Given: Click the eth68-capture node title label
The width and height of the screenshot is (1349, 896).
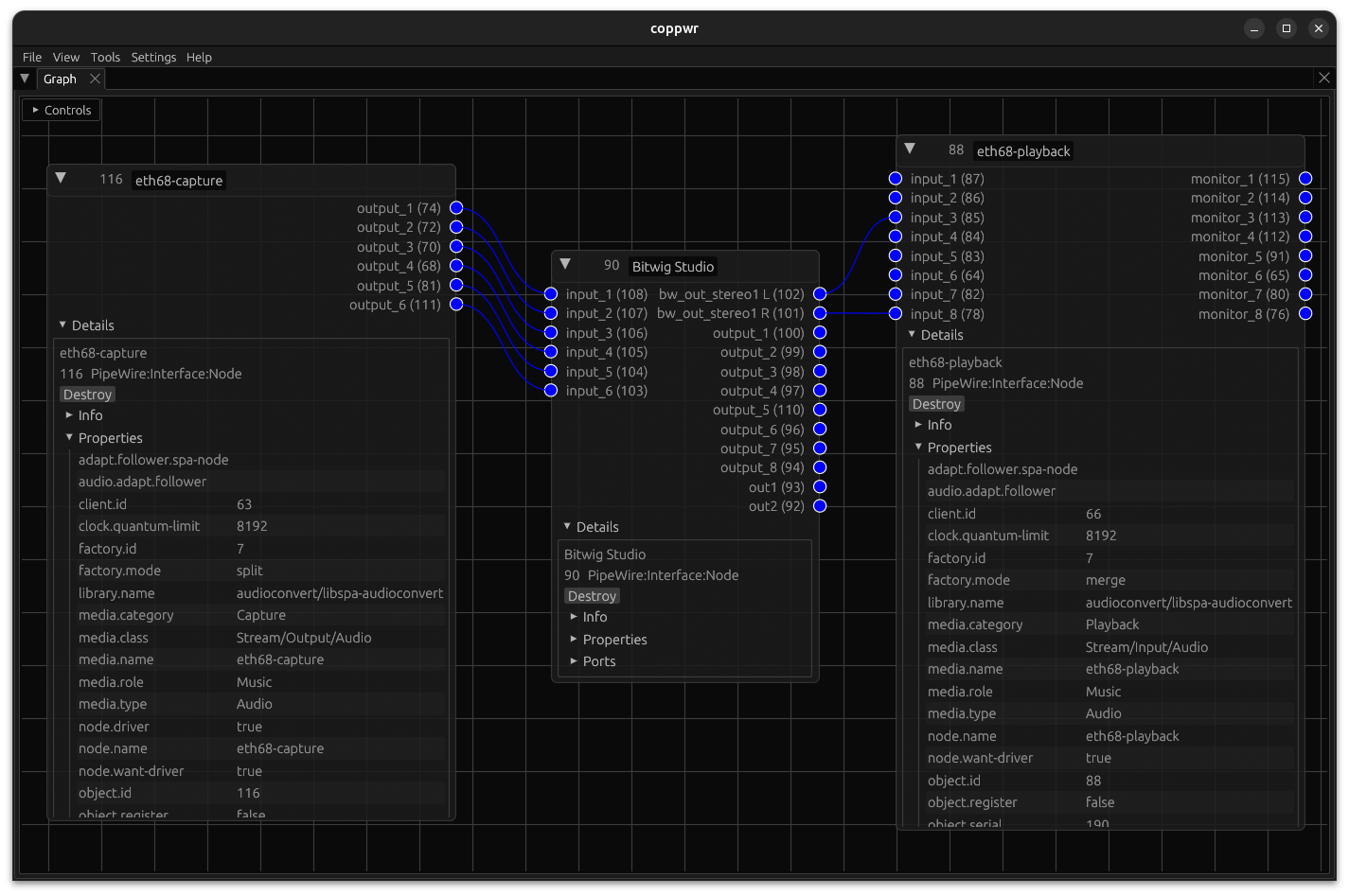Looking at the screenshot, I should click(179, 181).
